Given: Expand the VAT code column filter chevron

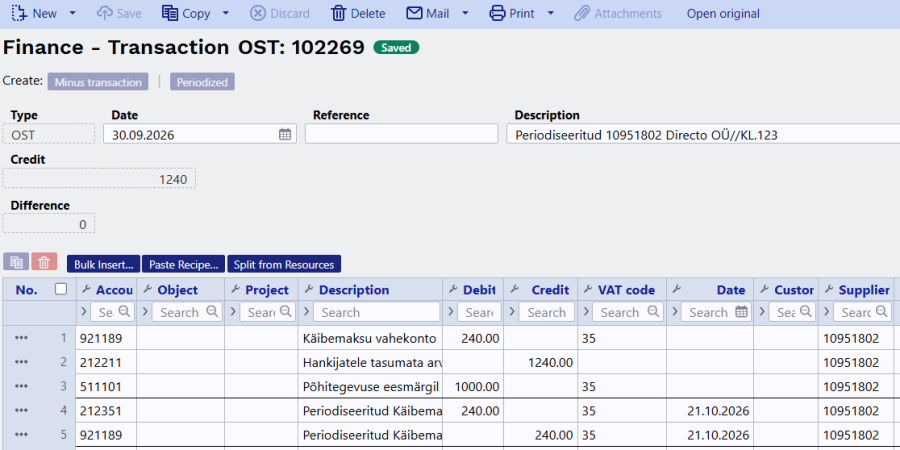Looking at the screenshot, I should 586,312.
